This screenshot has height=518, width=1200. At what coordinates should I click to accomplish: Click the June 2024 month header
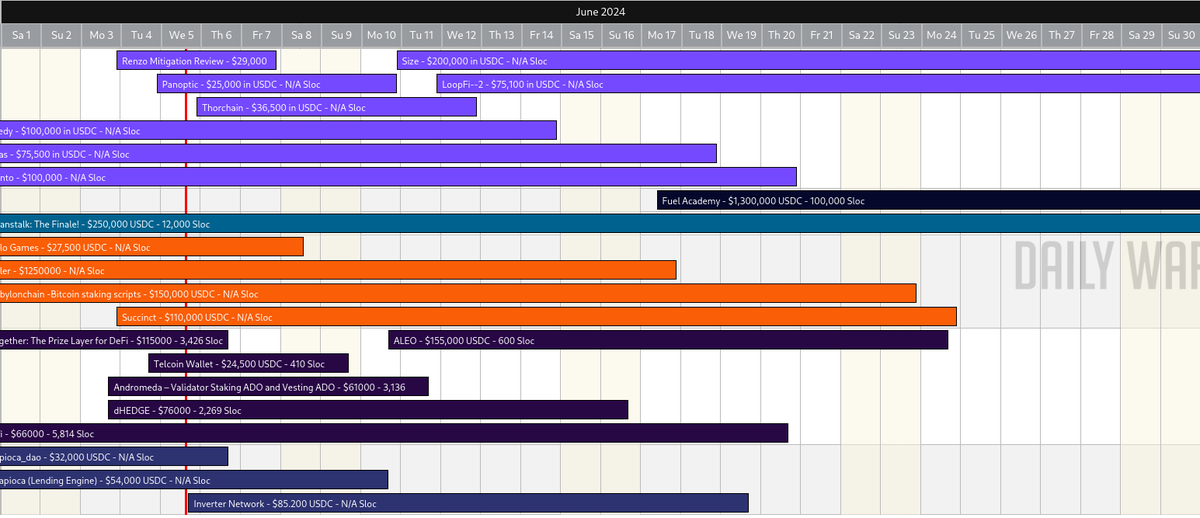point(600,12)
